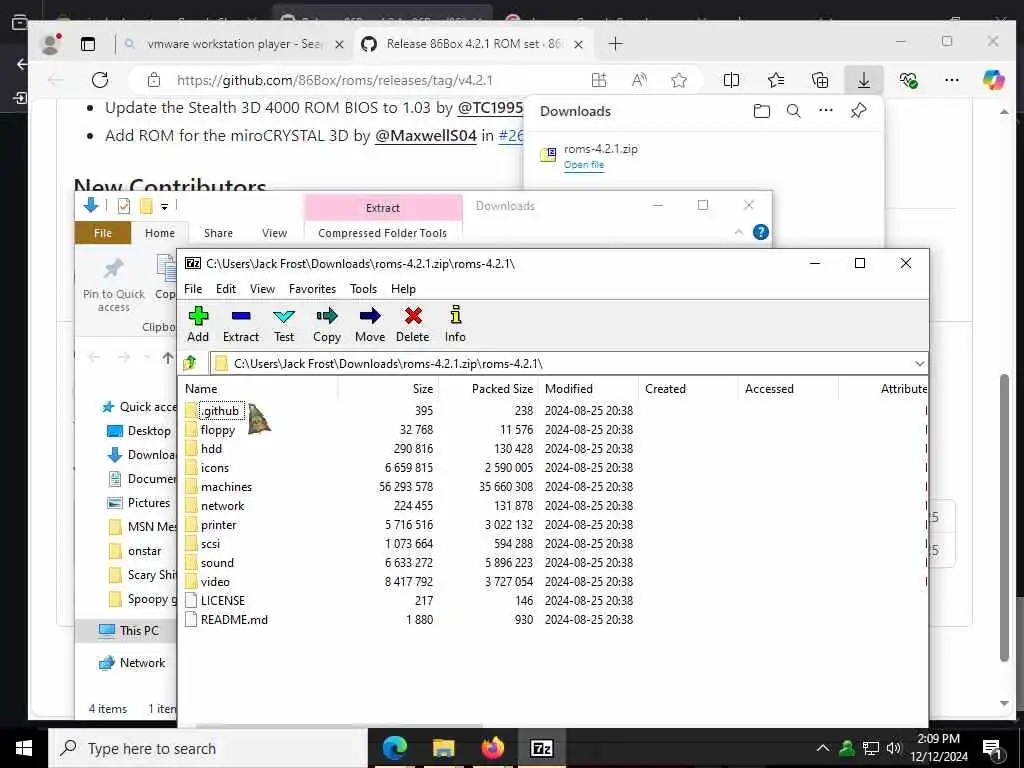Select the Move tool in 7-Zip toolbar
This screenshot has height=768, width=1024.
(370, 324)
